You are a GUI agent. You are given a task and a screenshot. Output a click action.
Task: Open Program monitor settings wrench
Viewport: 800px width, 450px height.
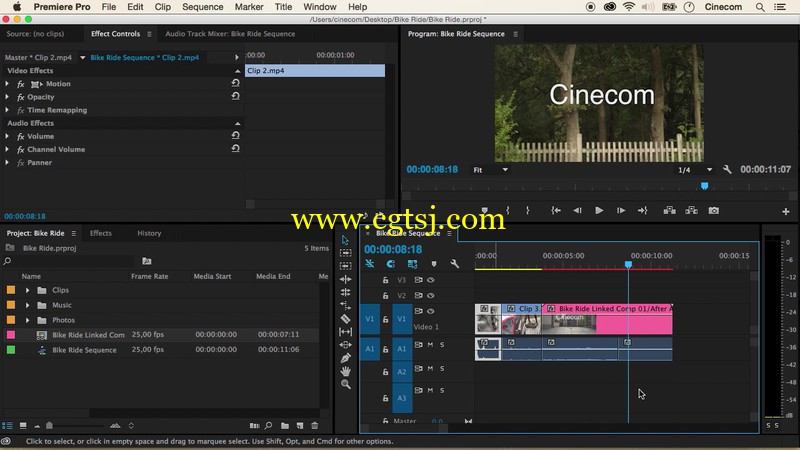727,169
